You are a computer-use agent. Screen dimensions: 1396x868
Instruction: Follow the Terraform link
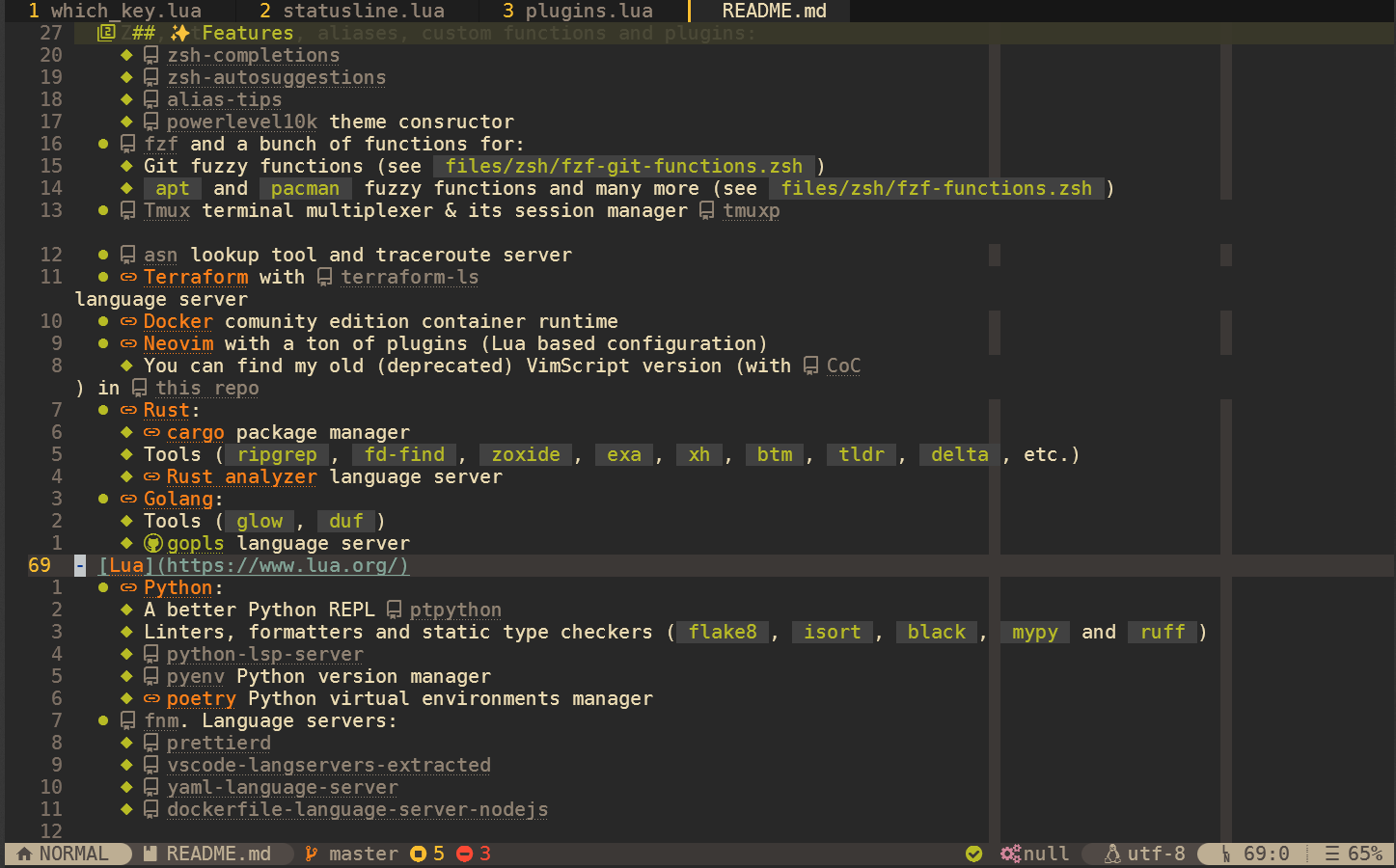click(x=196, y=277)
